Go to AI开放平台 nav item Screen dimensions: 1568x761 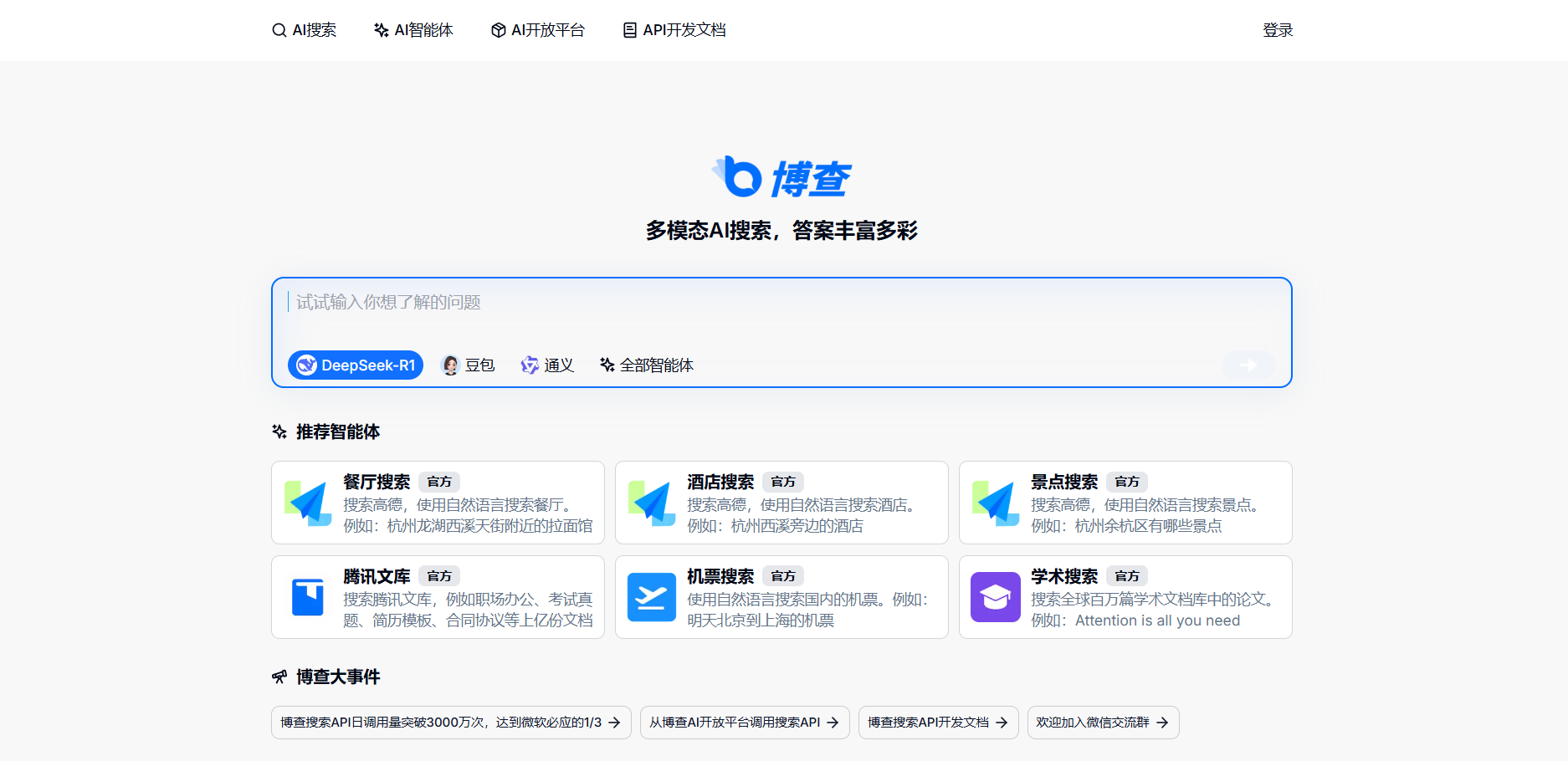pos(537,30)
